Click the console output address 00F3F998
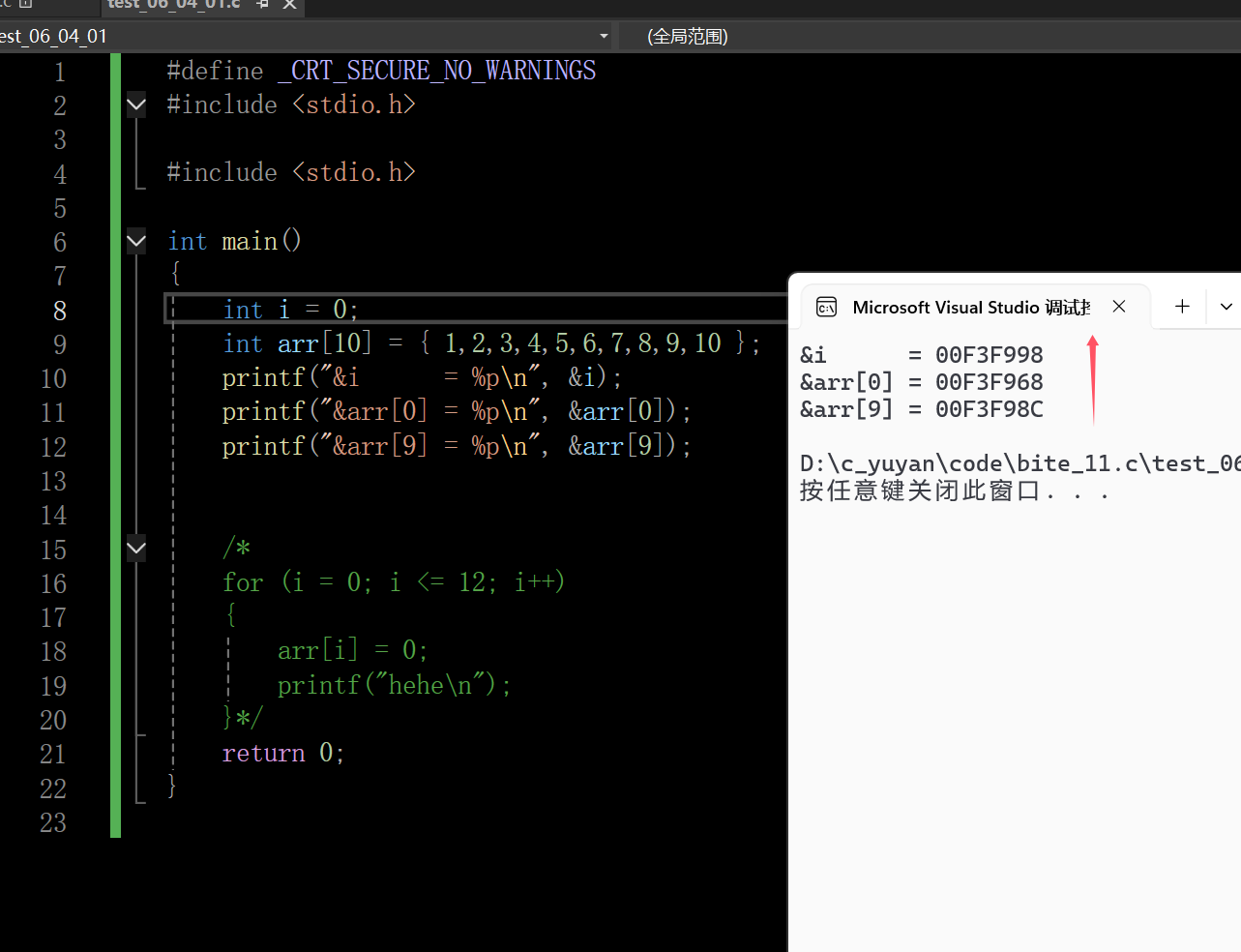Screen dimensions: 1241x952 coord(990,355)
